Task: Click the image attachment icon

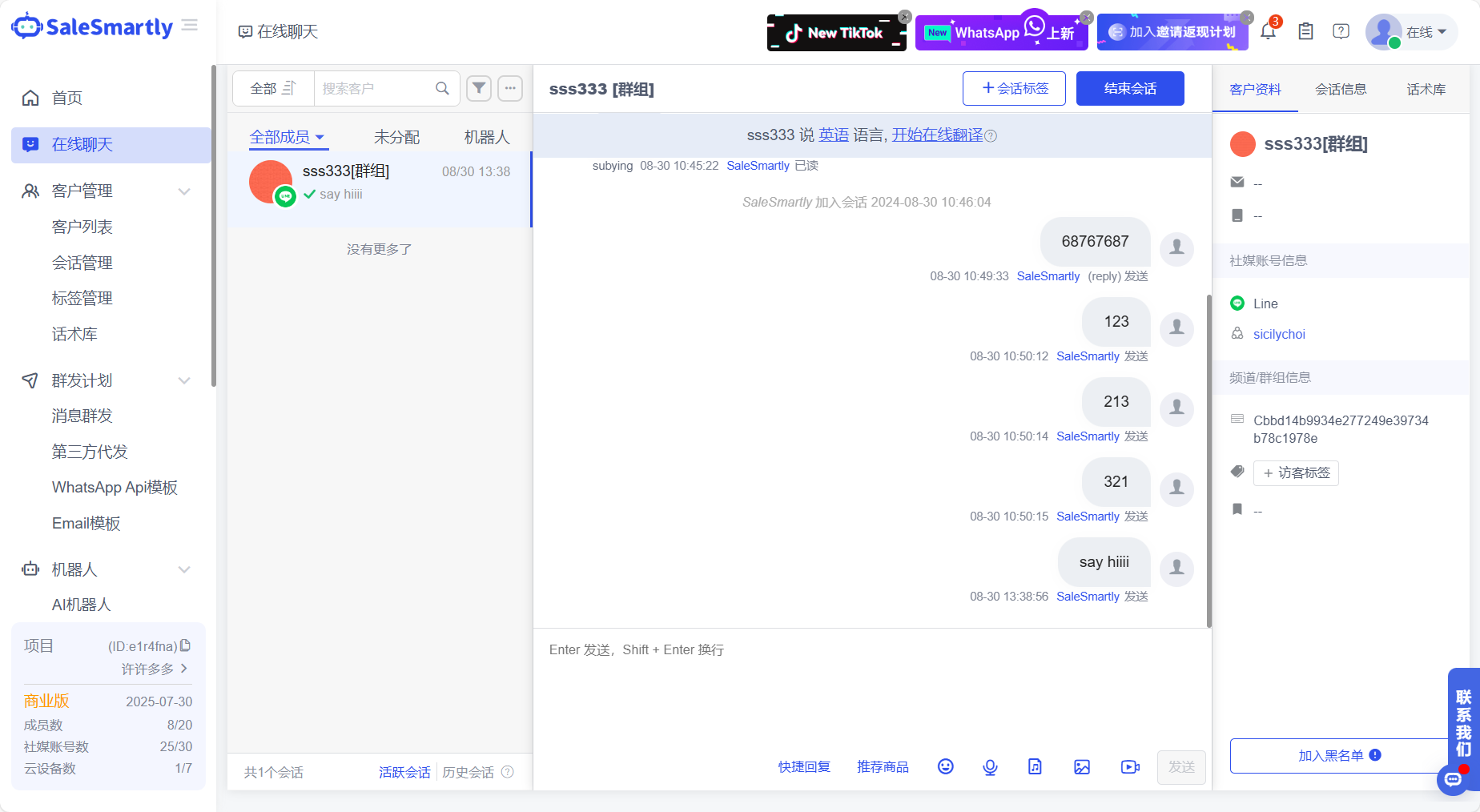Action: click(1082, 766)
